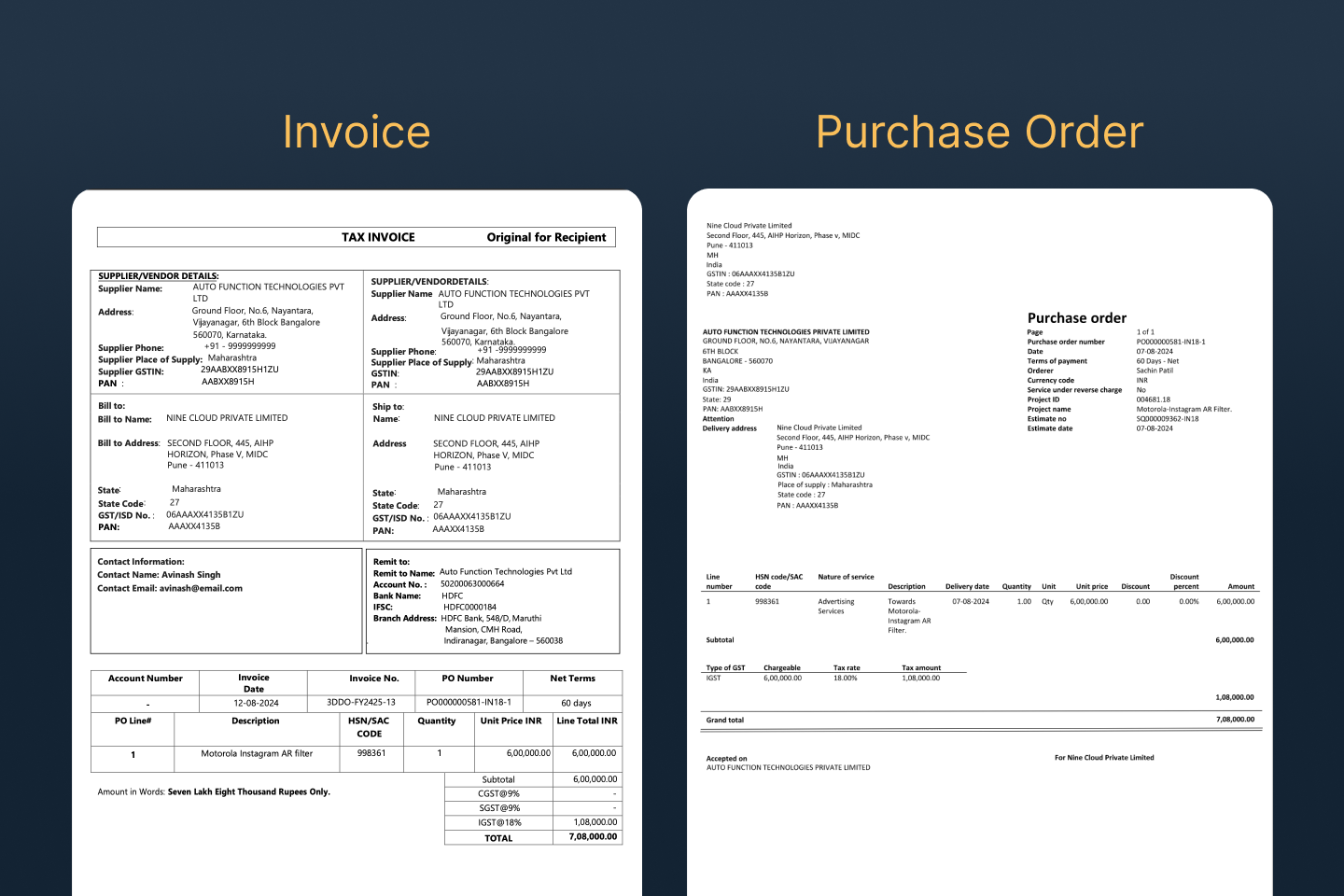Click "Invoice Date" column header

click(254, 683)
